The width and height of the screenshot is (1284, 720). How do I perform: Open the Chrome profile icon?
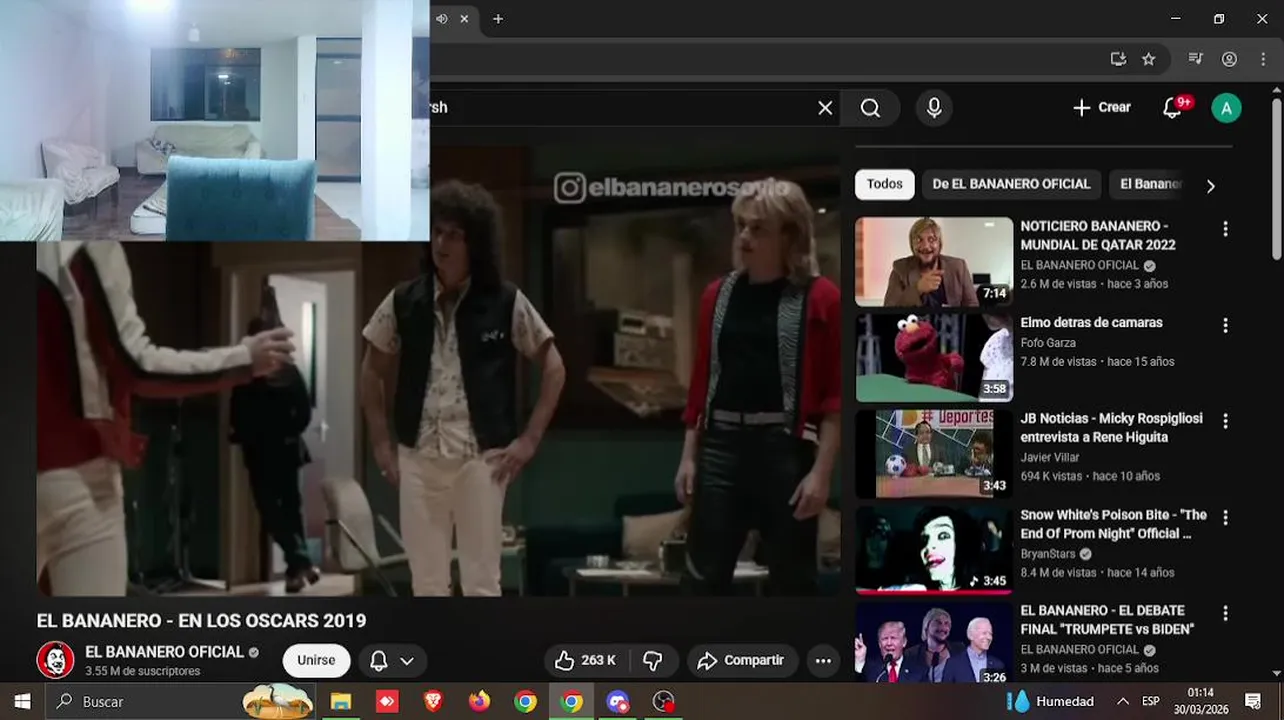pyautogui.click(x=1229, y=59)
